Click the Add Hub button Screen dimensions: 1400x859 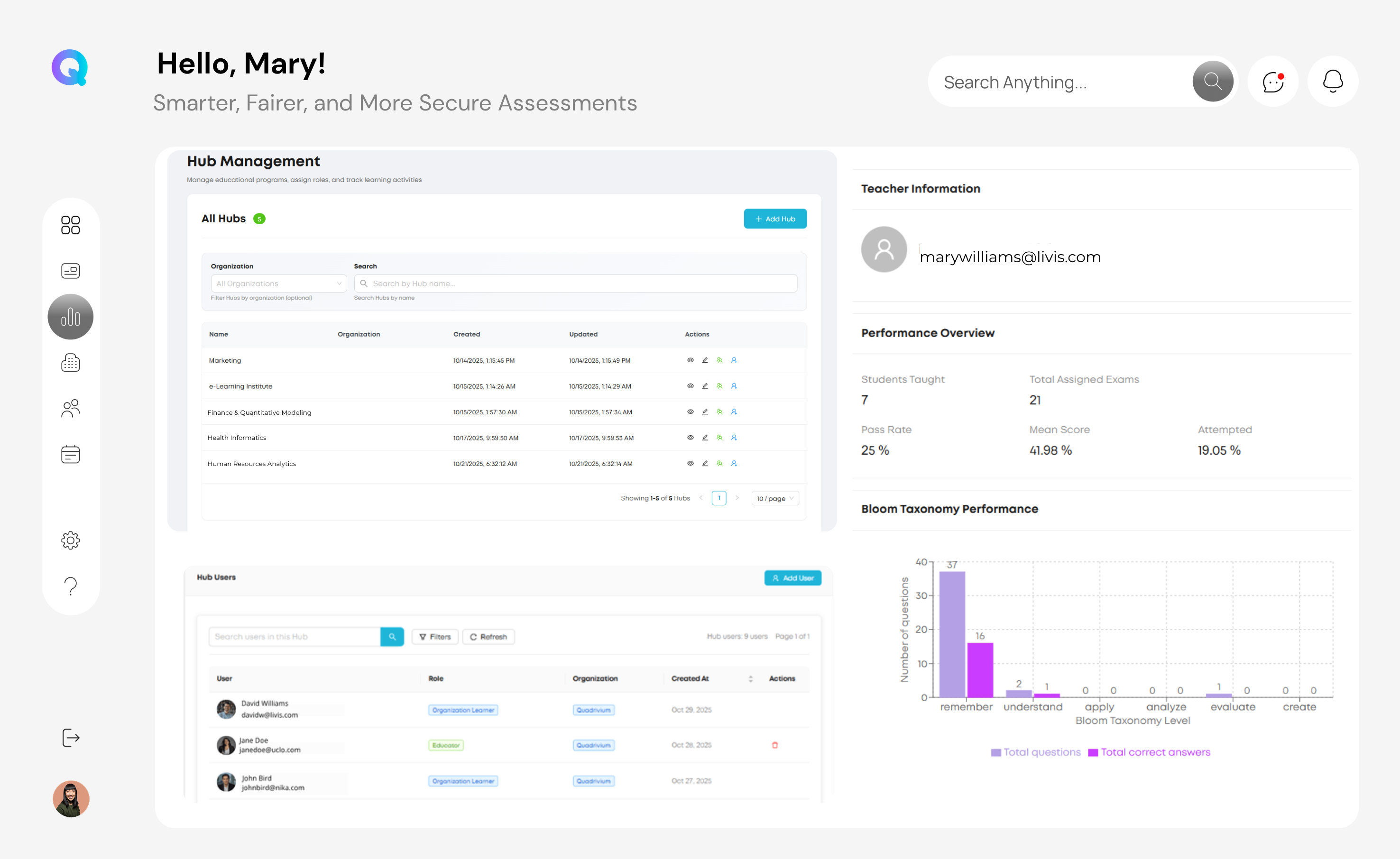[x=775, y=219]
